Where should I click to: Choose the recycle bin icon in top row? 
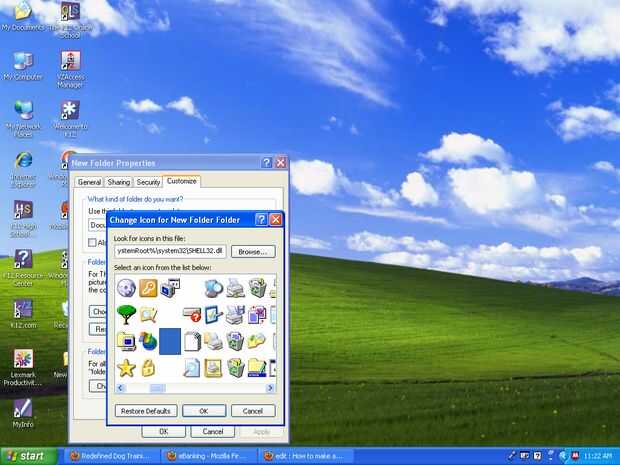tap(257, 287)
